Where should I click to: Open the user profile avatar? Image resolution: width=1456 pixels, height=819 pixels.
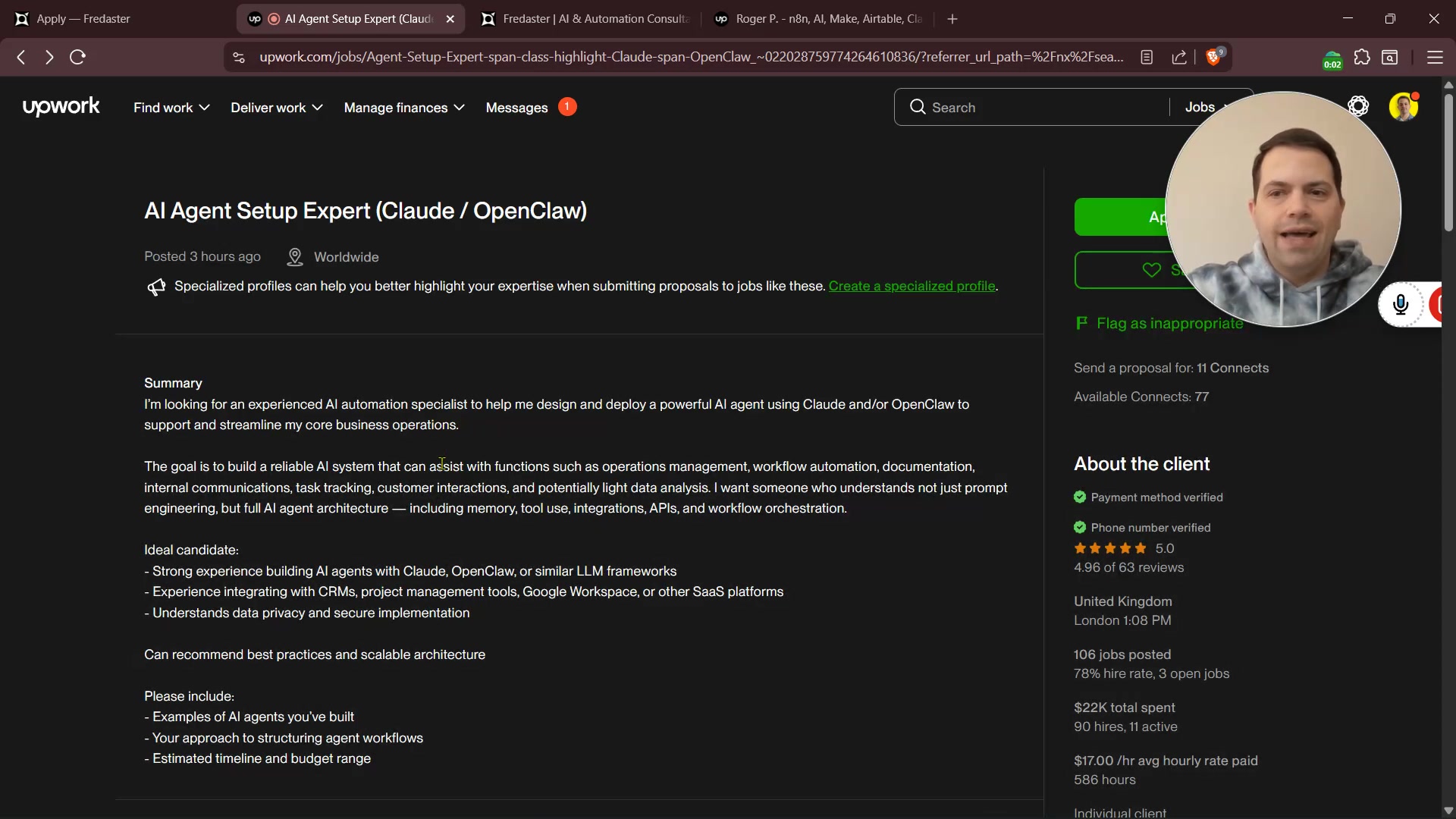(x=1403, y=107)
